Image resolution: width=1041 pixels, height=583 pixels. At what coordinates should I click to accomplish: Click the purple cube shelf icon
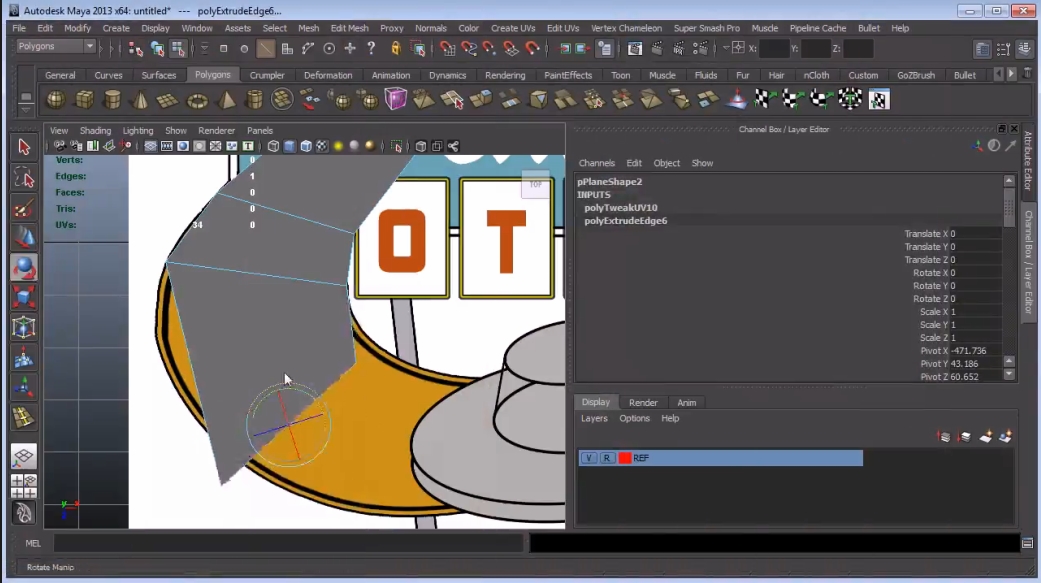pos(396,100)
